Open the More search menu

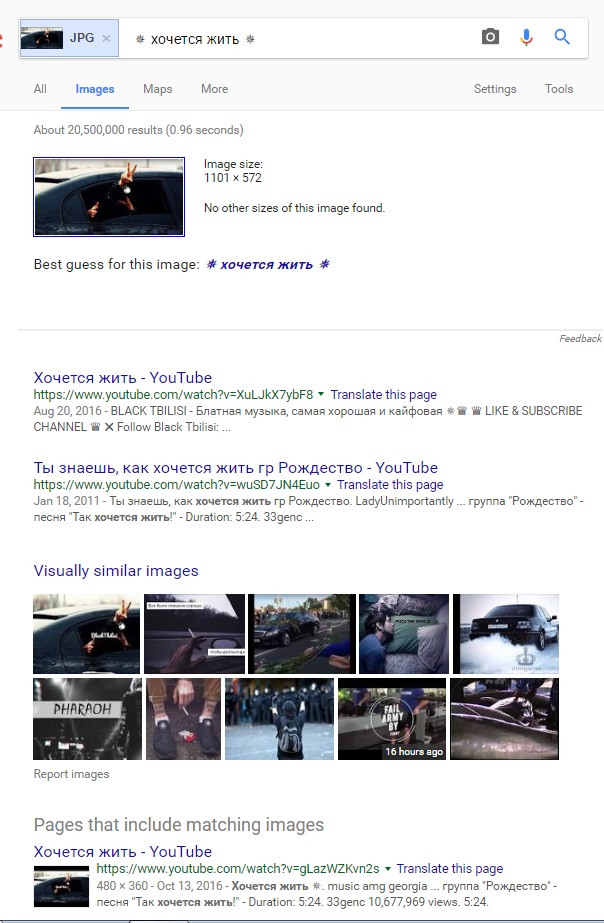[214, 89]
